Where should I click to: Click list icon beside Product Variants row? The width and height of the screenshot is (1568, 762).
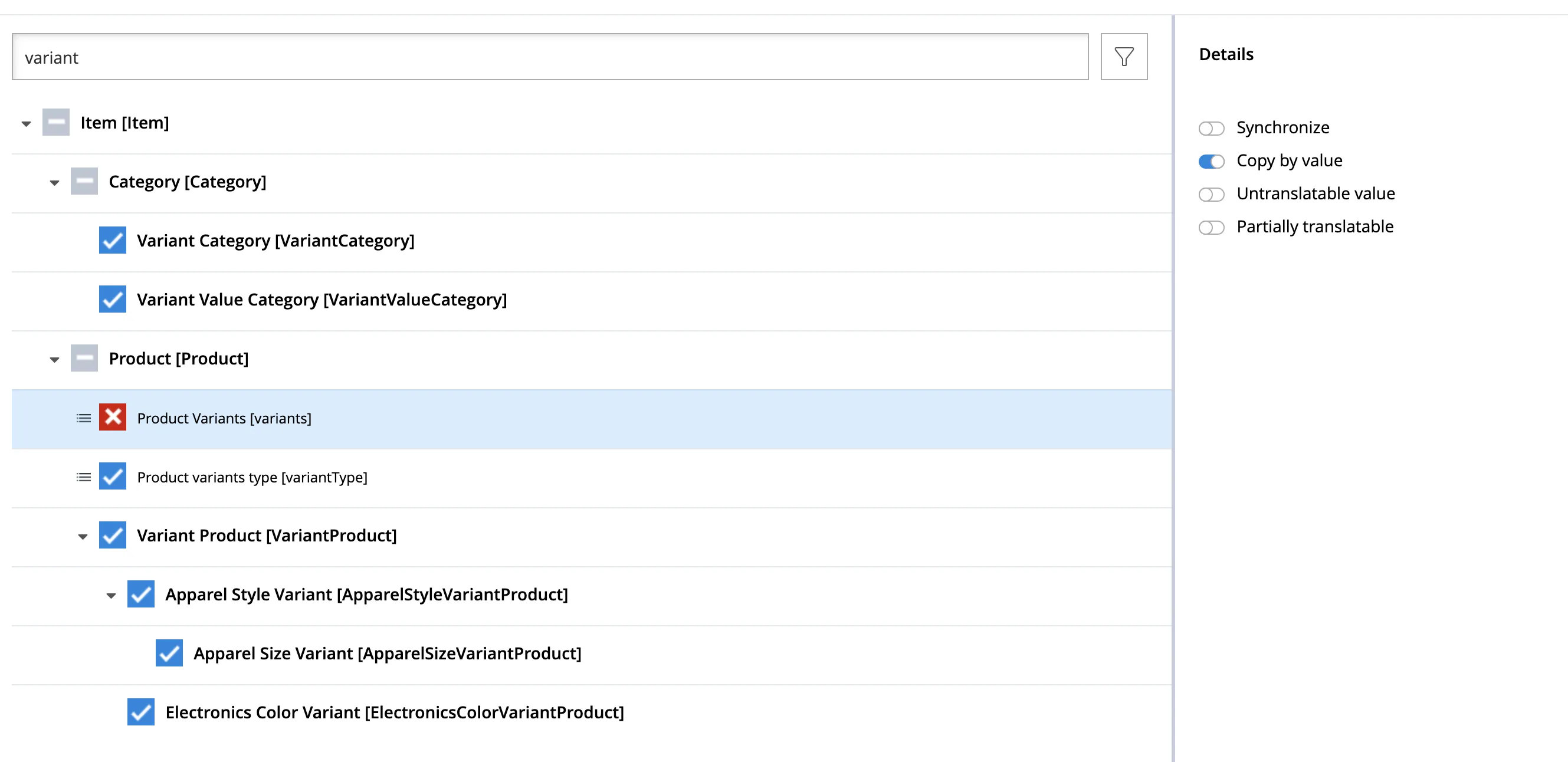(83, 418)
